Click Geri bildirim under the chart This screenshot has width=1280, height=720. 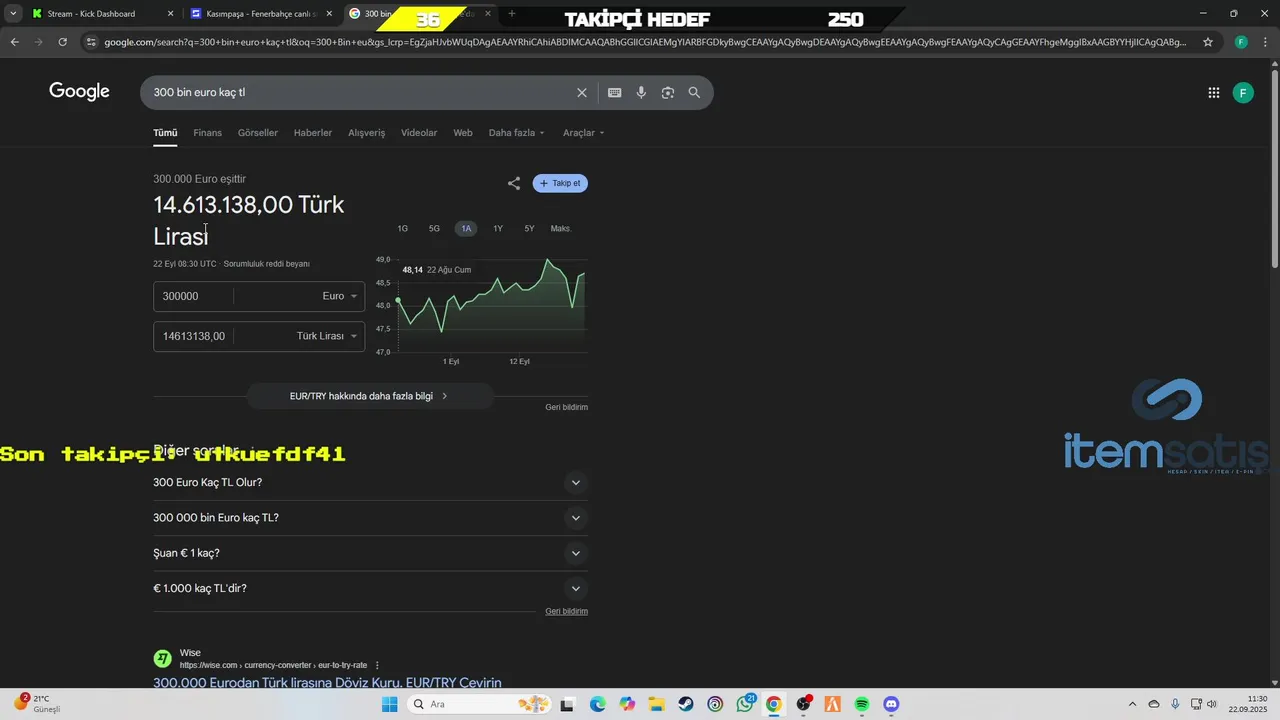[x=567, y=407]
